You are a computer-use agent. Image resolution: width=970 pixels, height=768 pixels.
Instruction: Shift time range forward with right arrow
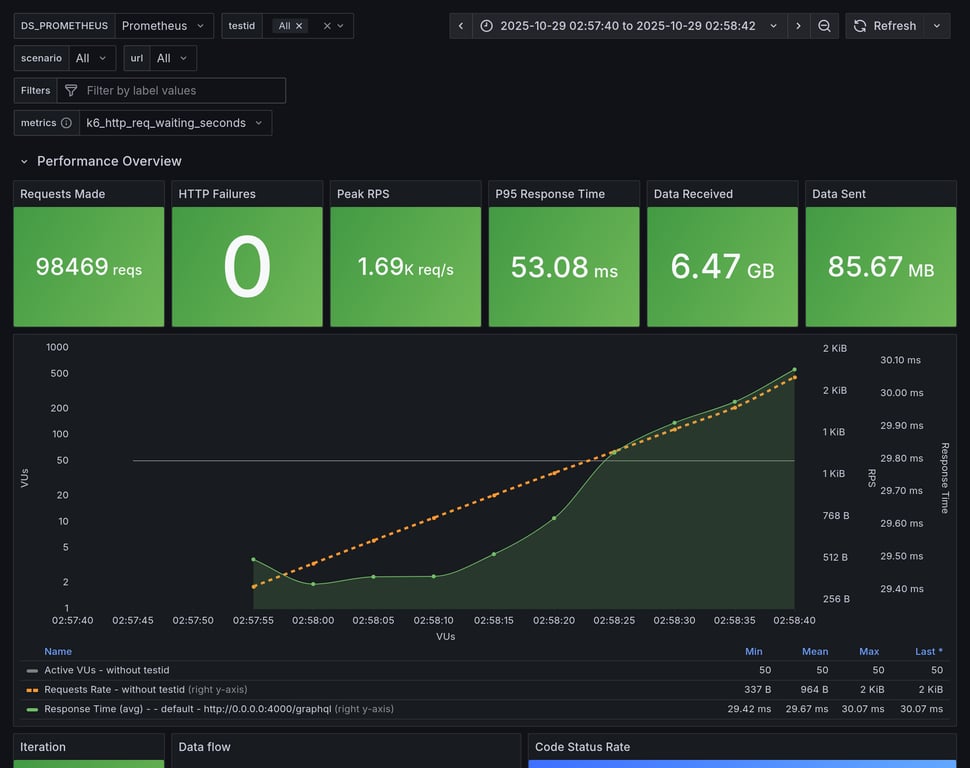pos(798,26)
